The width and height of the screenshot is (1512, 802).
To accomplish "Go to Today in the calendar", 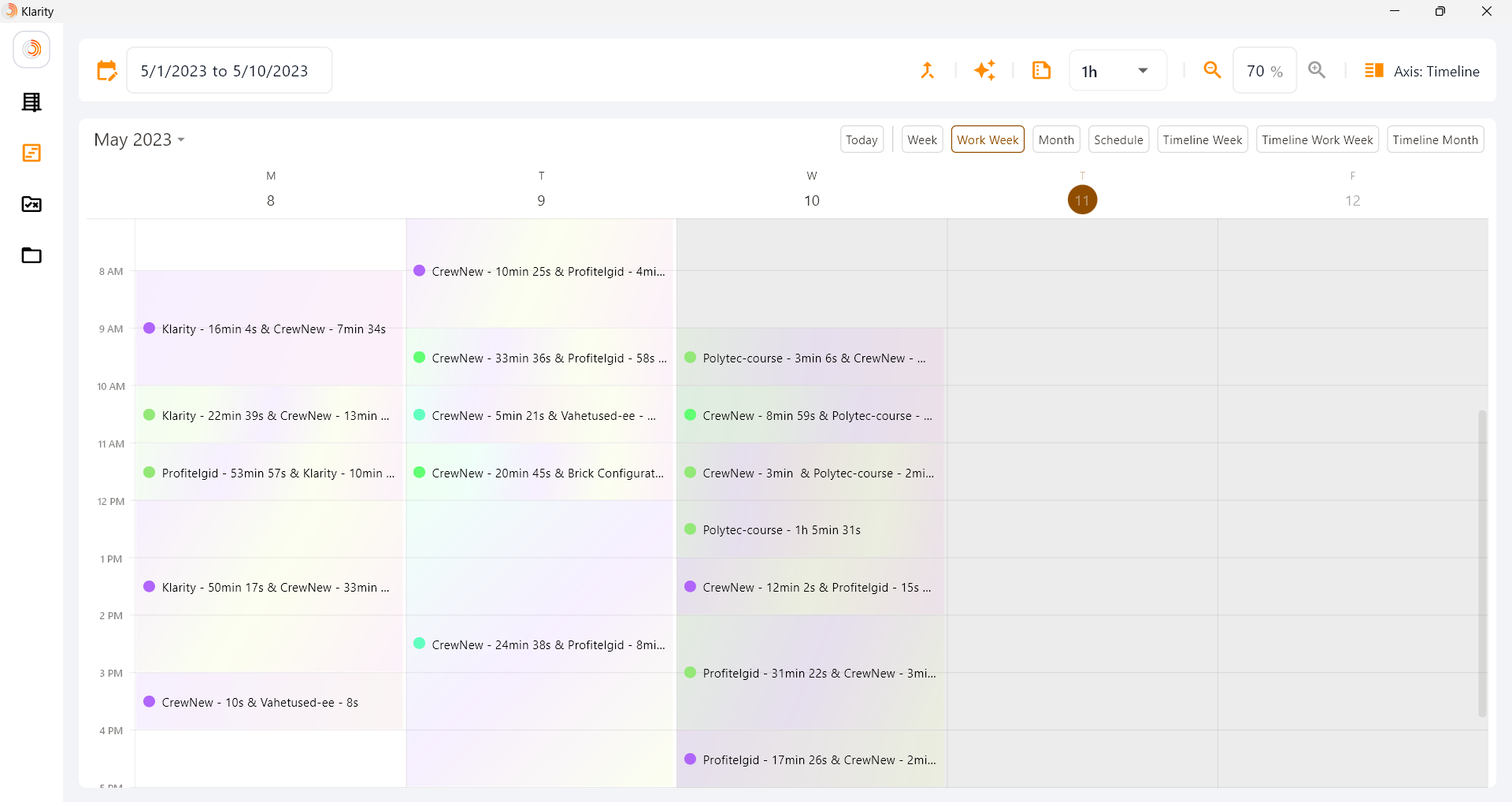I will [x=862, y=139].
